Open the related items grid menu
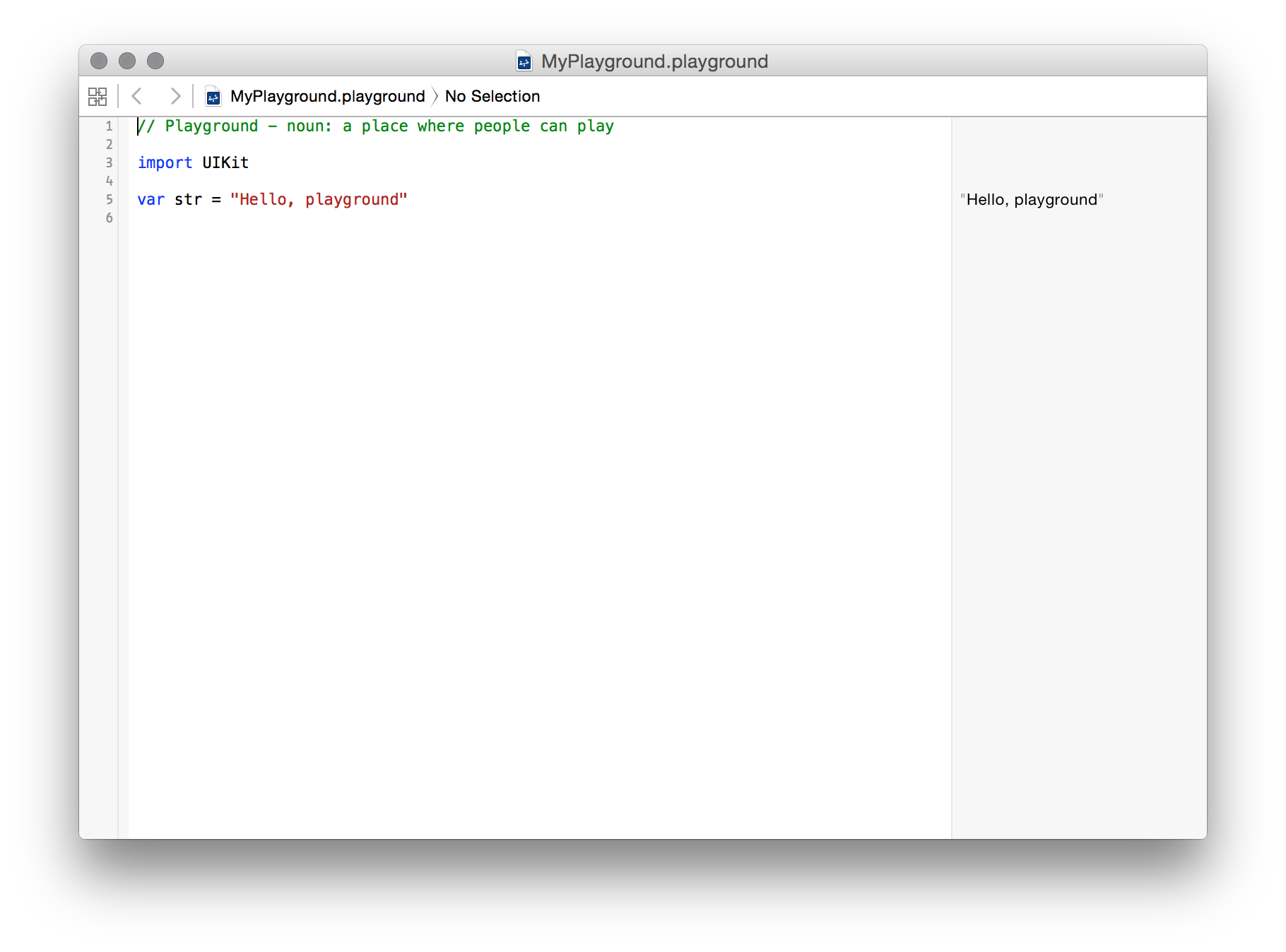 tap(98, 96)
